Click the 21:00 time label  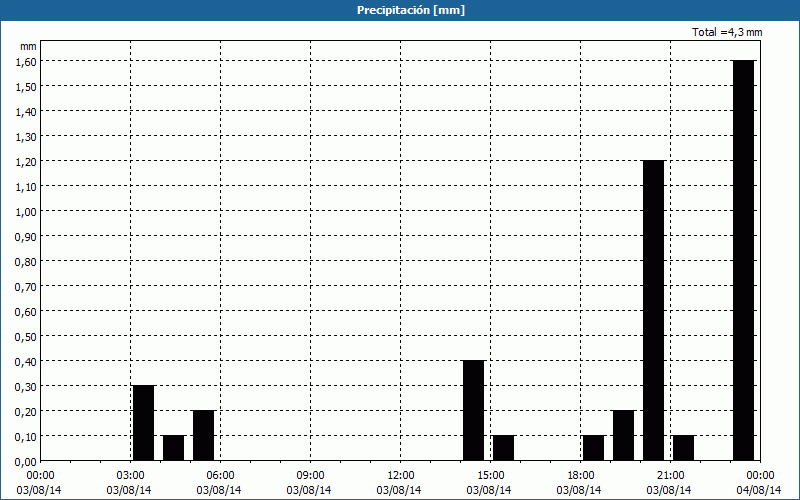click(670, 476)
